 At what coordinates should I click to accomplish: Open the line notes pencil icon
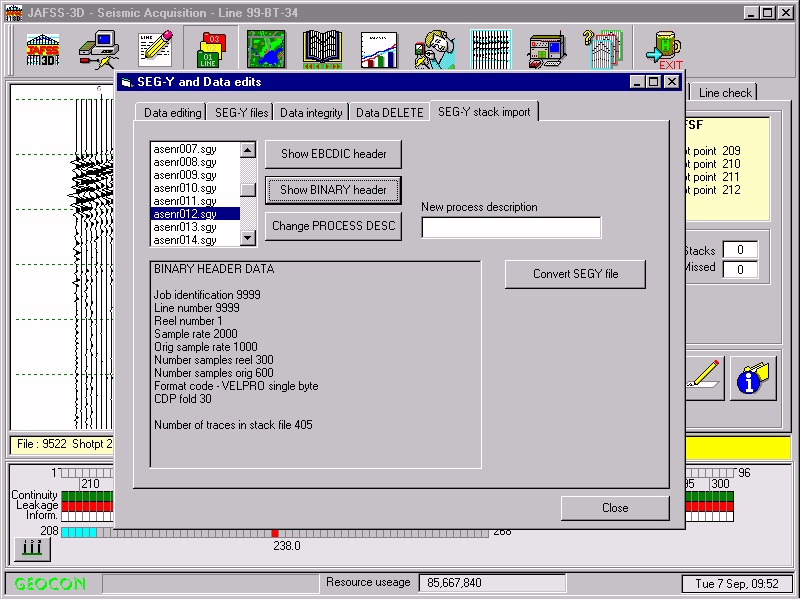click(156, 48)
